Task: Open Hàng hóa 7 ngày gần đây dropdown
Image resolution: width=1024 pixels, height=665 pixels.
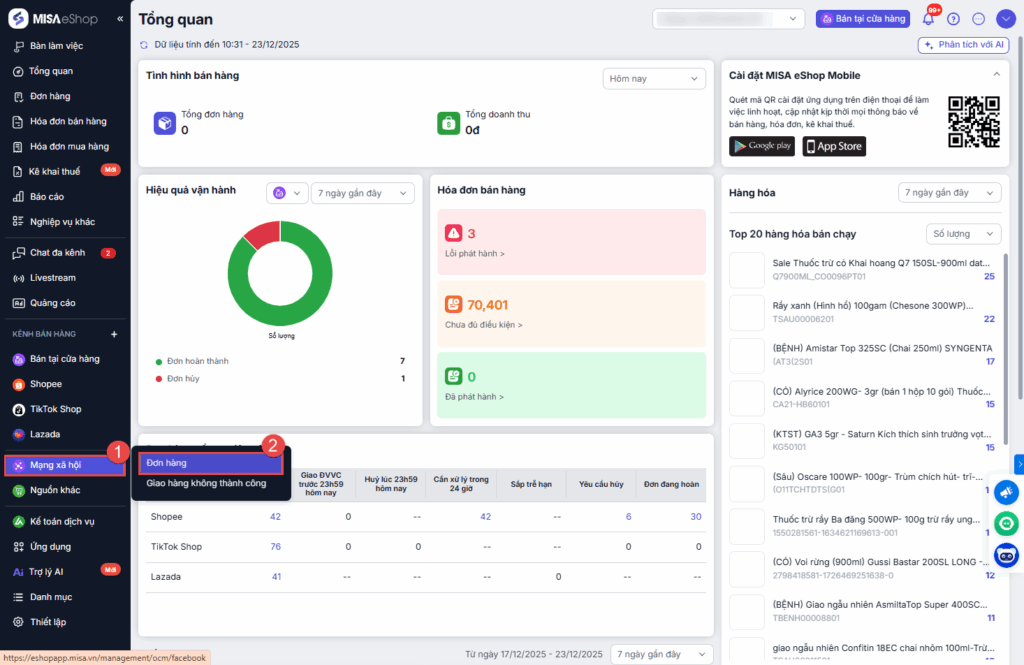Action: click(x=950, y=193)
